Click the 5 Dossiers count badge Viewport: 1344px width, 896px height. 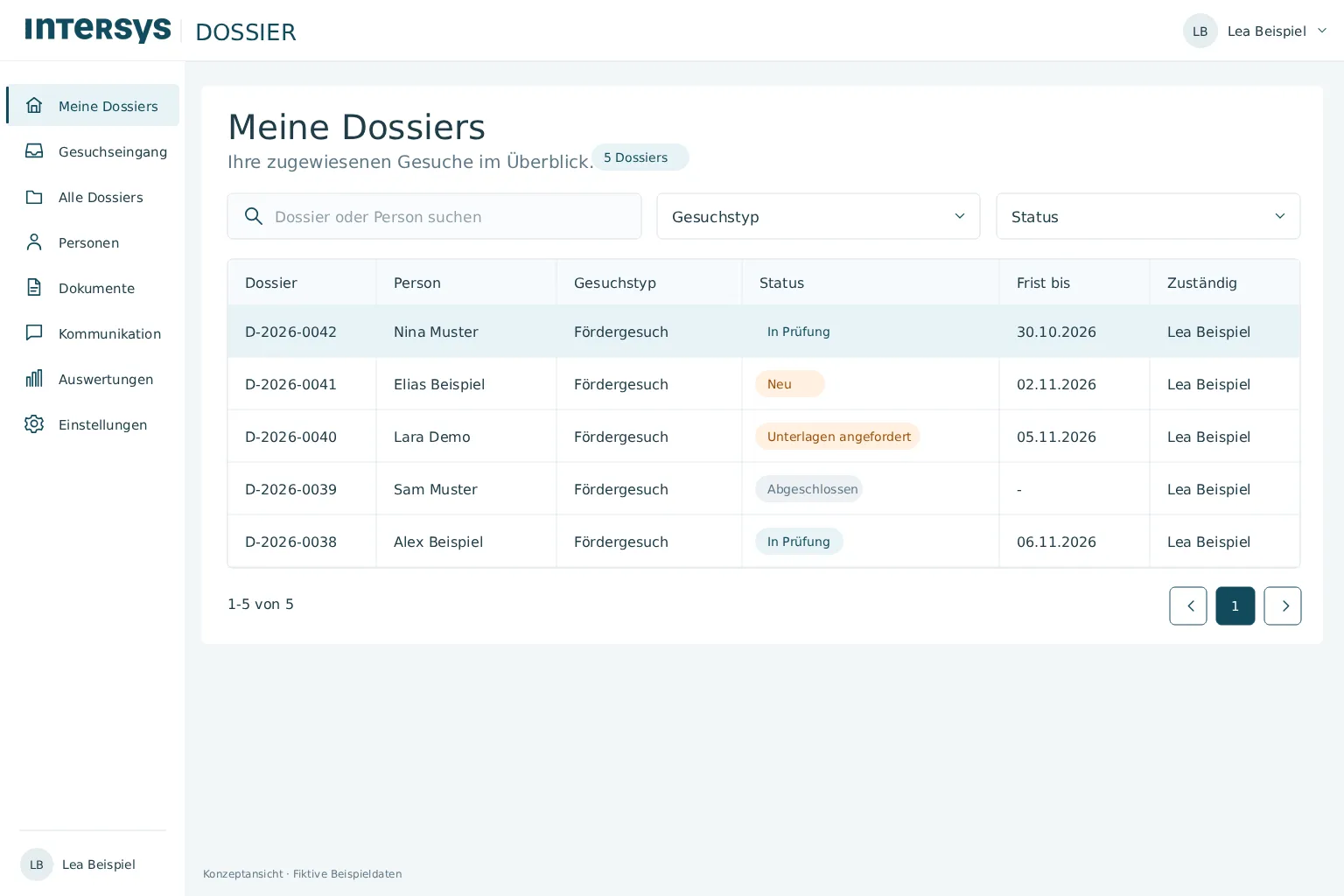640,157
